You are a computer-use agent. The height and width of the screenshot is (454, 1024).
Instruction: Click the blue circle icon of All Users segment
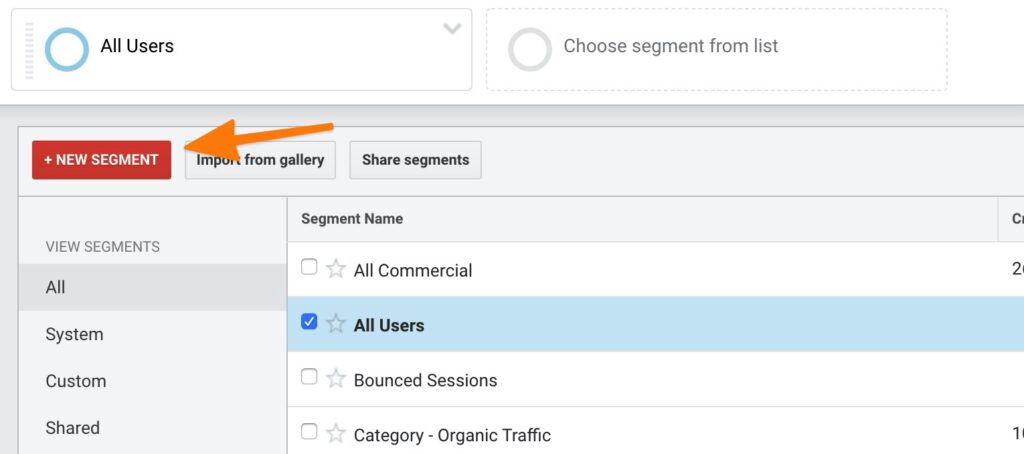coord(67,50)
